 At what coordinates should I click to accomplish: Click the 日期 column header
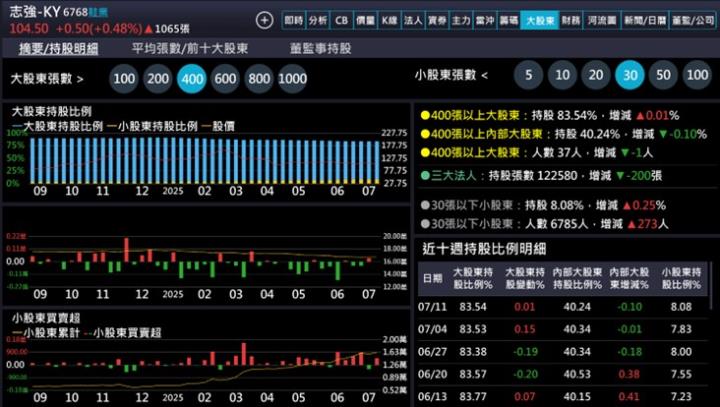coord(432,278)
